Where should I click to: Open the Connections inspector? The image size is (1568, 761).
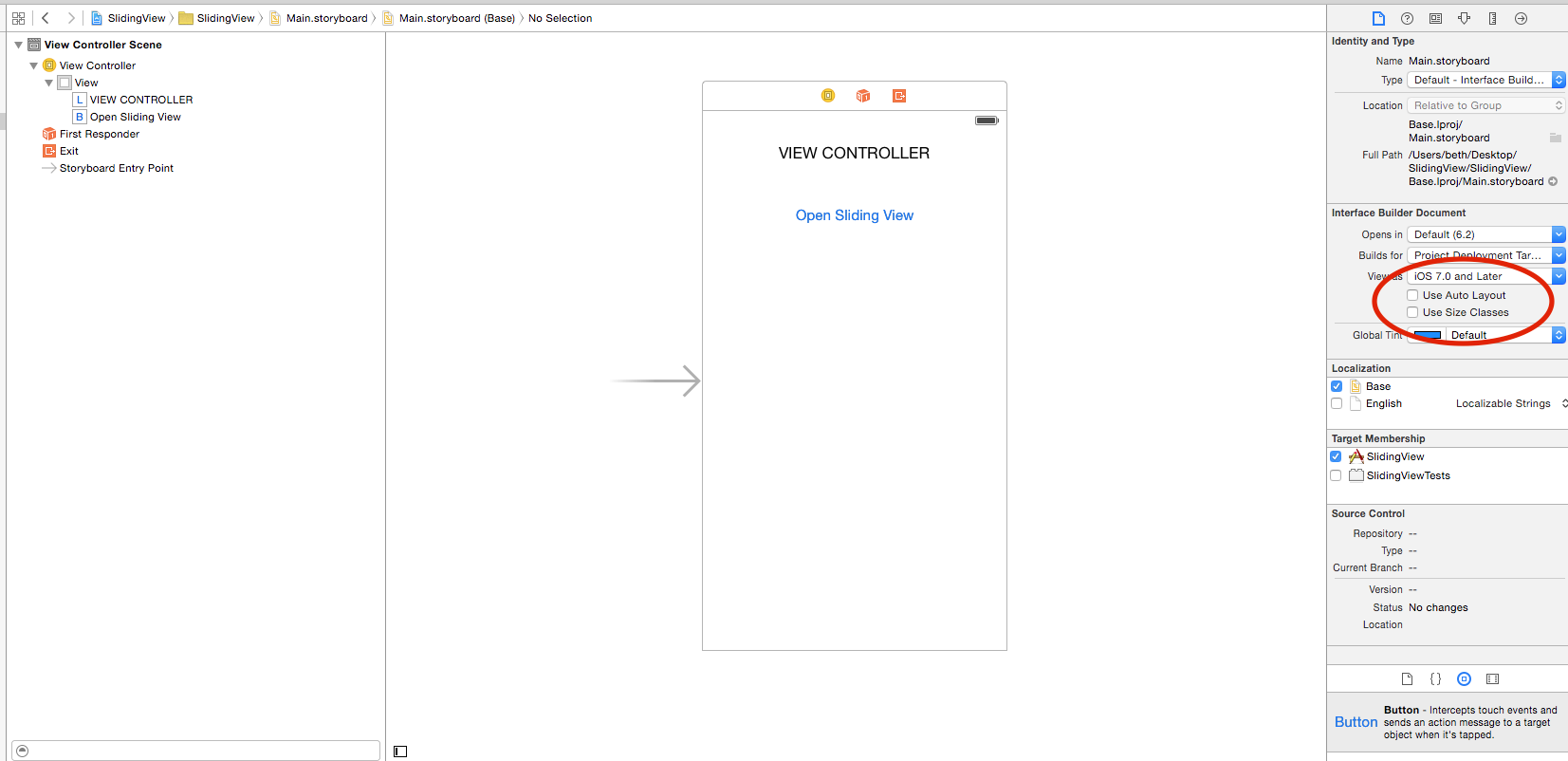(x=1521, y=18)
